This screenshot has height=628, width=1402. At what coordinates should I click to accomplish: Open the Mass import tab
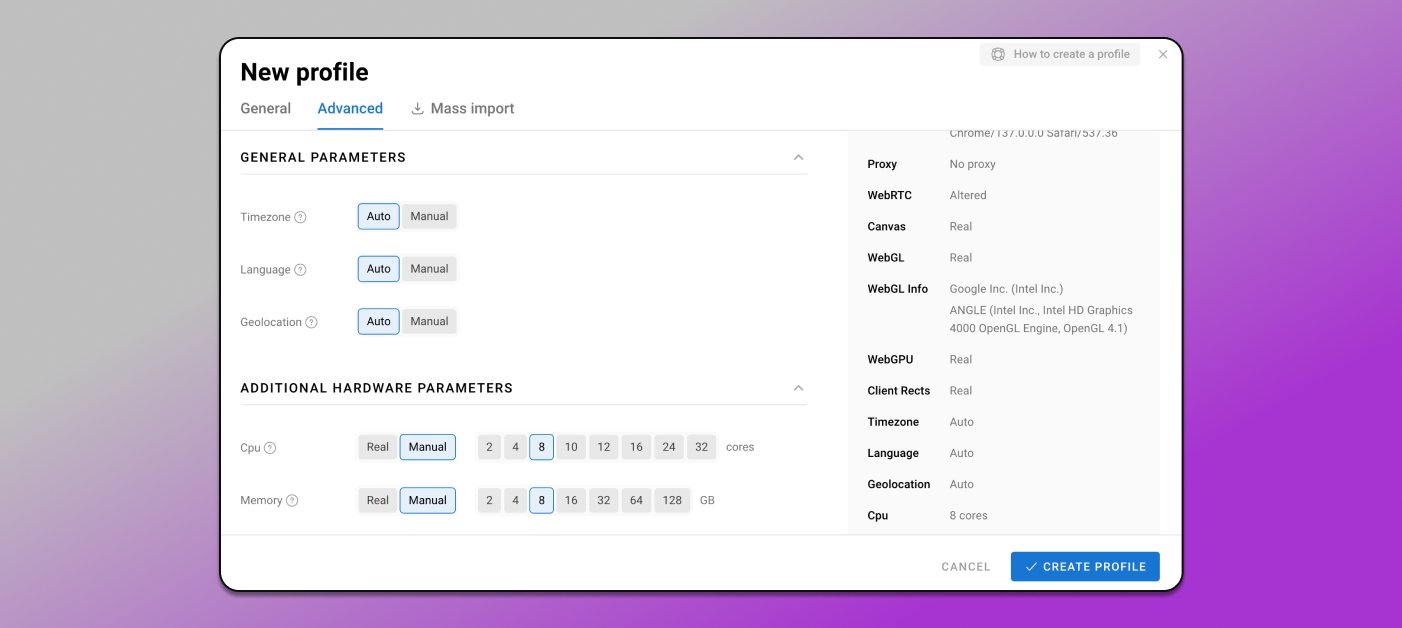tap(463, 108)
